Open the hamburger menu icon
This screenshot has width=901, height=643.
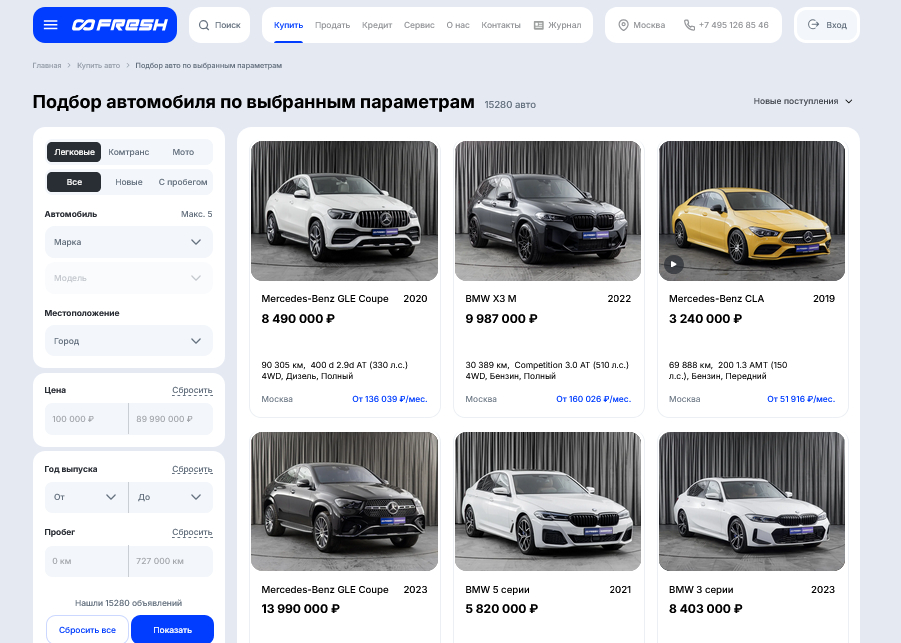point(51,25)
